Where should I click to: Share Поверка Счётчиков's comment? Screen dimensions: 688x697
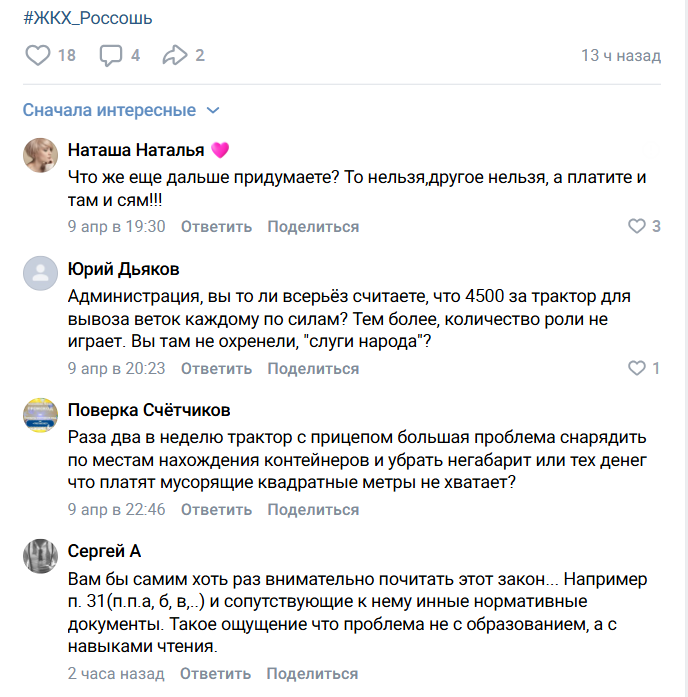tap(313, 510)
